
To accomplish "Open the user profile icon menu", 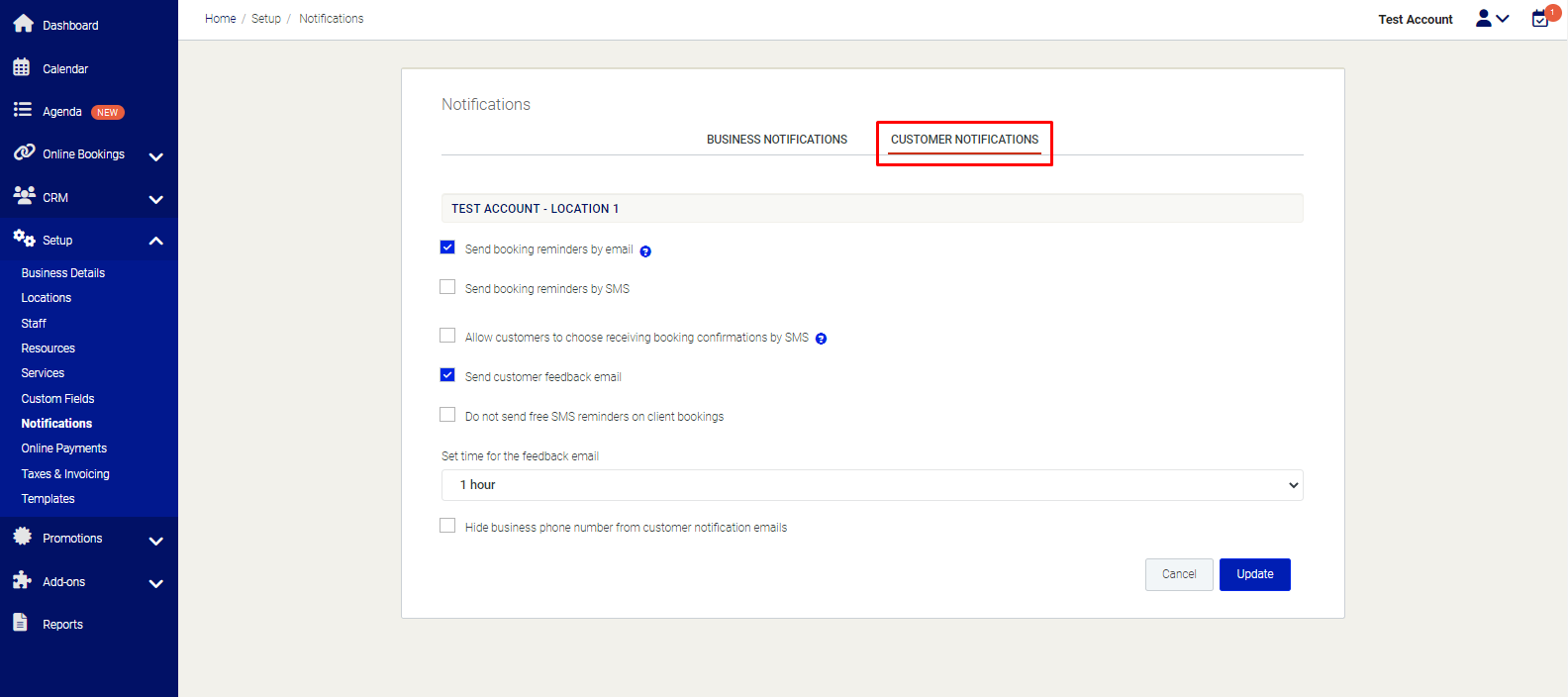I will point(1492,19).
